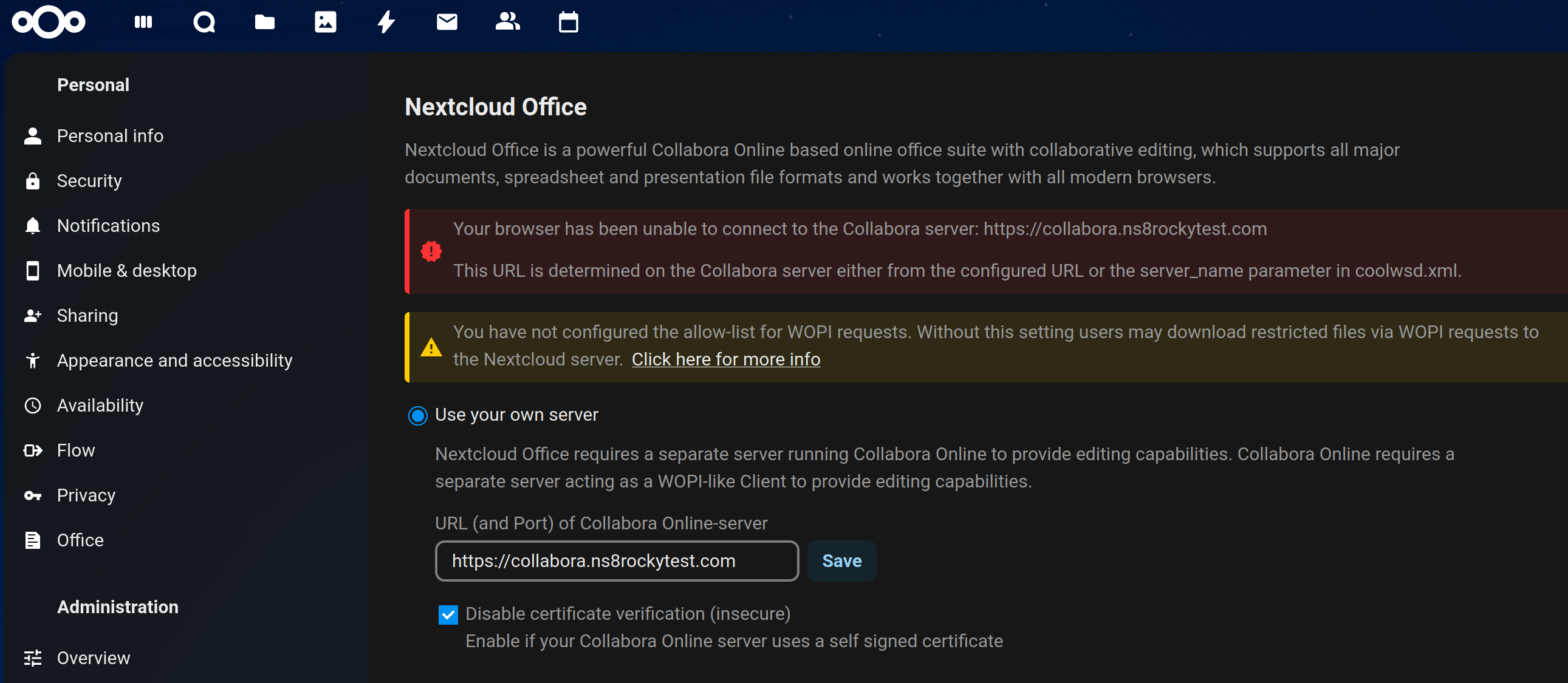Click the self signed certificate hint text
Viewport: 1568px width, 683px height.
[734, 642]
